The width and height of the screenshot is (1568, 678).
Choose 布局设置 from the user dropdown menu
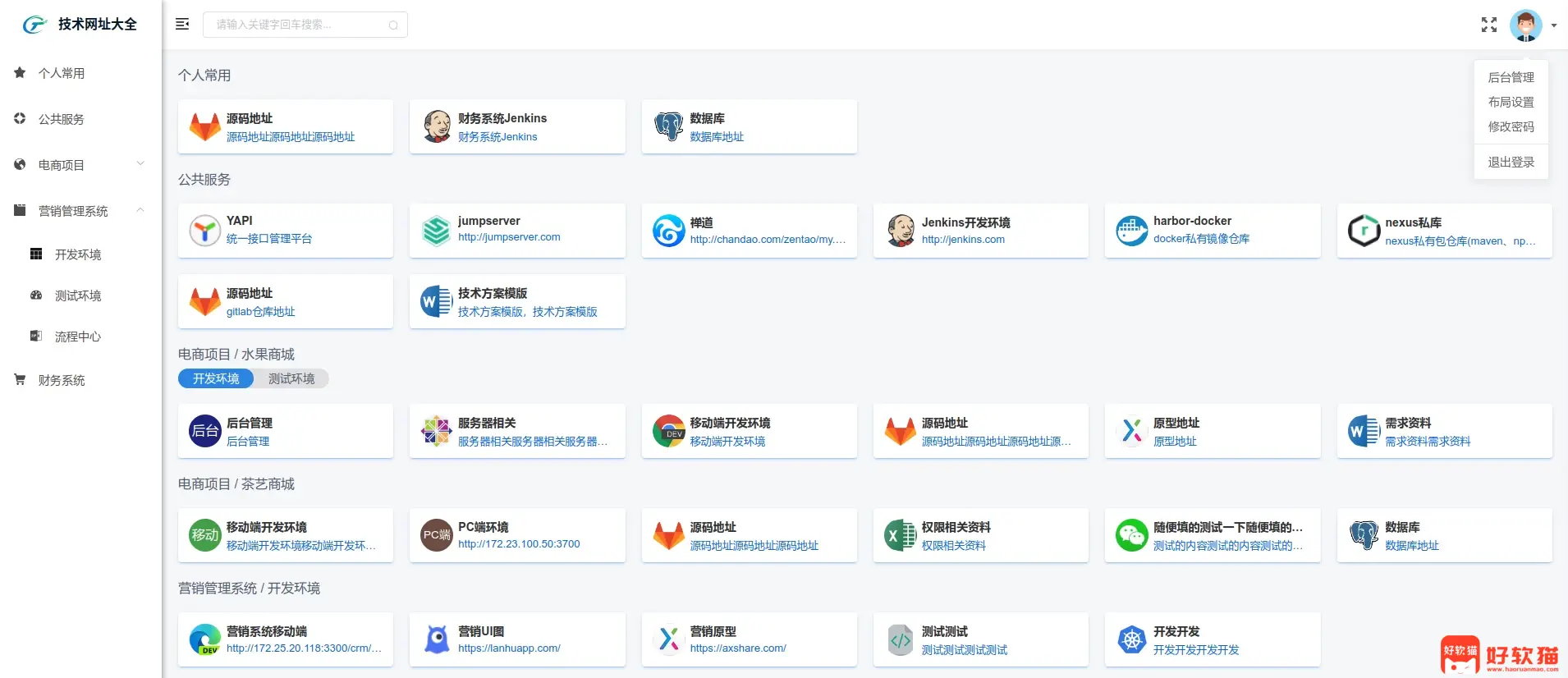tap(1511, 102)
